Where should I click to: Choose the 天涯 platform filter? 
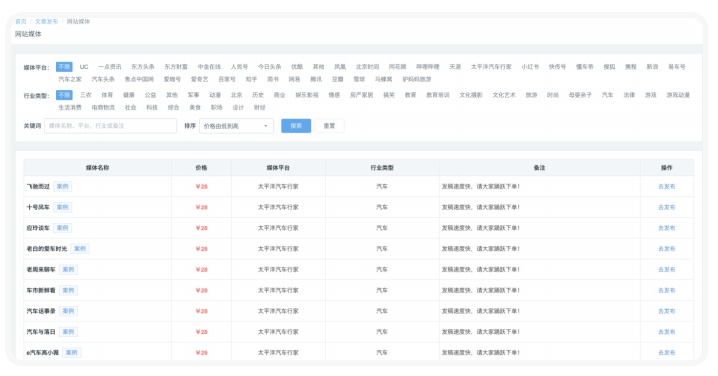[x=455, y=67]
